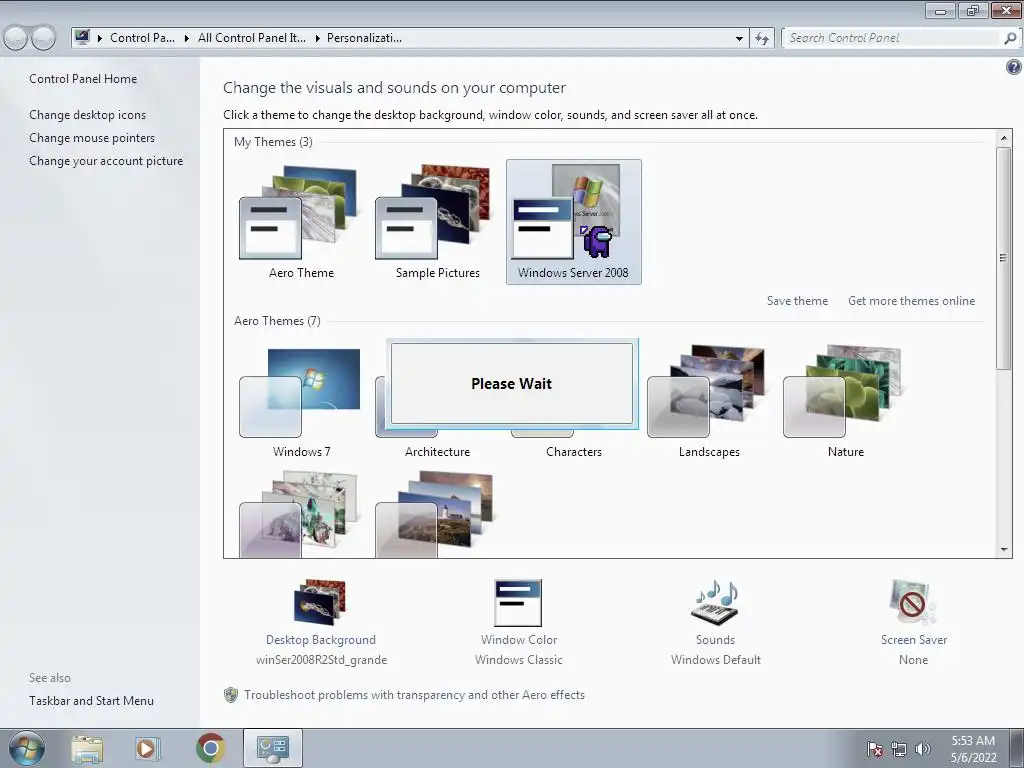Screen dimensions: 1024x768
Task: Pick the Landscapes theme
Action: coord(707,391)
